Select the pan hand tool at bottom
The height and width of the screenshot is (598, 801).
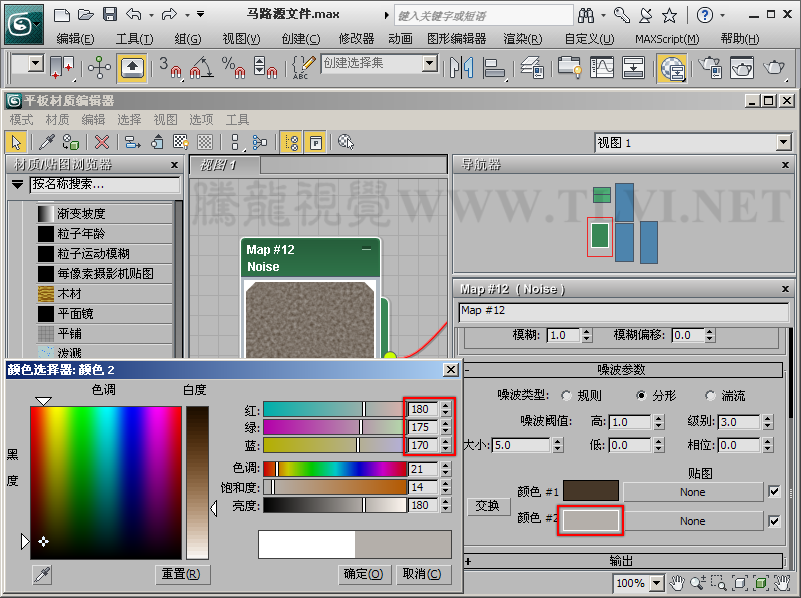[677, 583]
